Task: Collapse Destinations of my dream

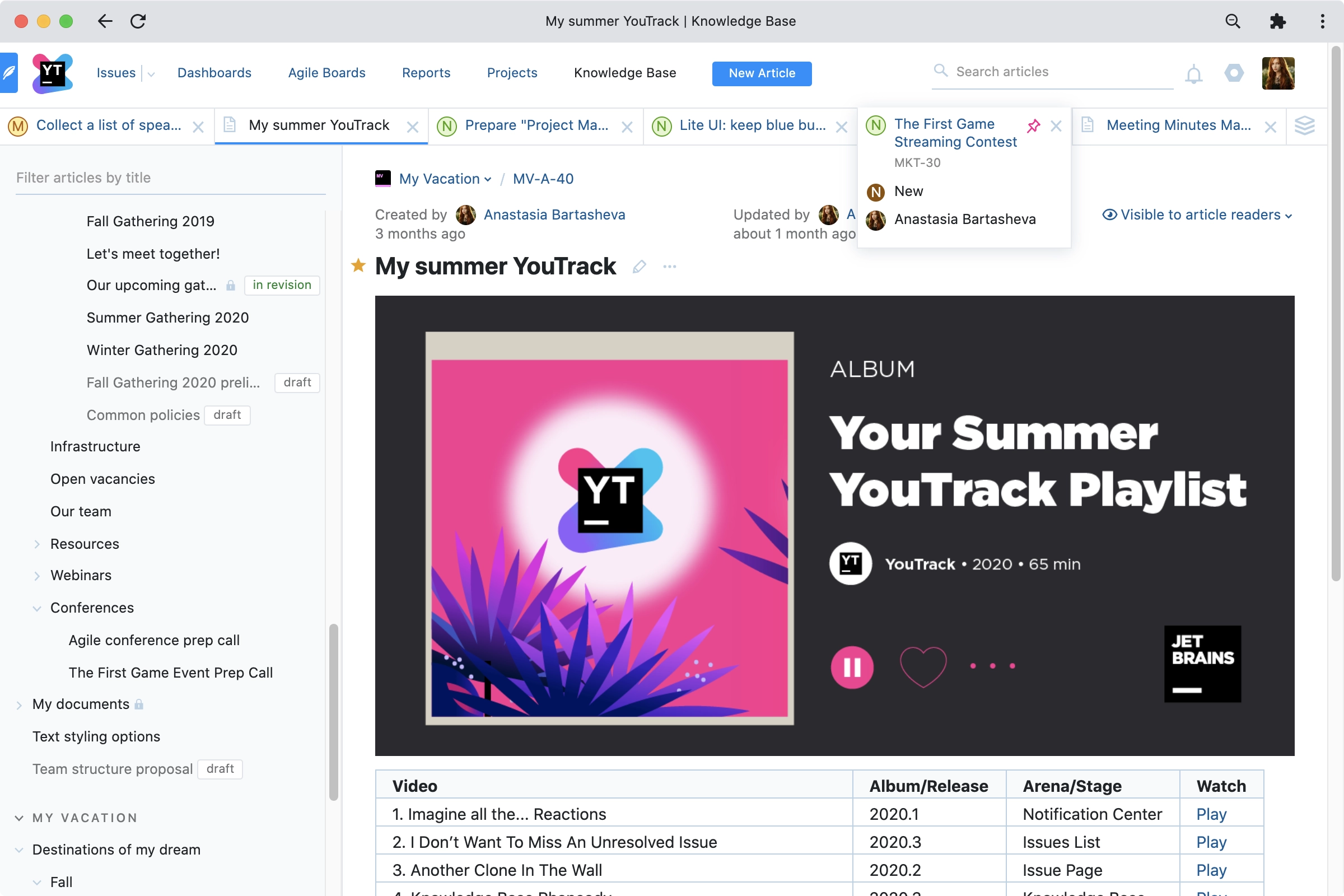Action: coord(19,850)
